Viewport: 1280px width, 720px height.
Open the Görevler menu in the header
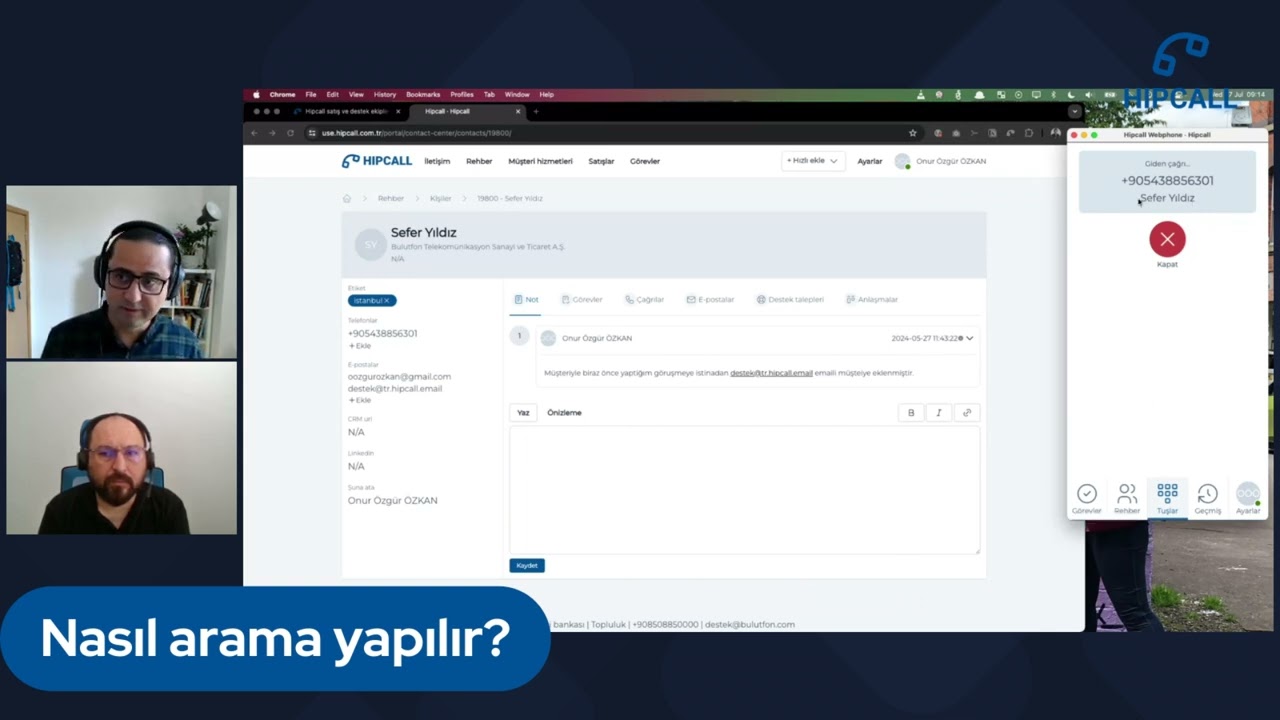(645, 161)
